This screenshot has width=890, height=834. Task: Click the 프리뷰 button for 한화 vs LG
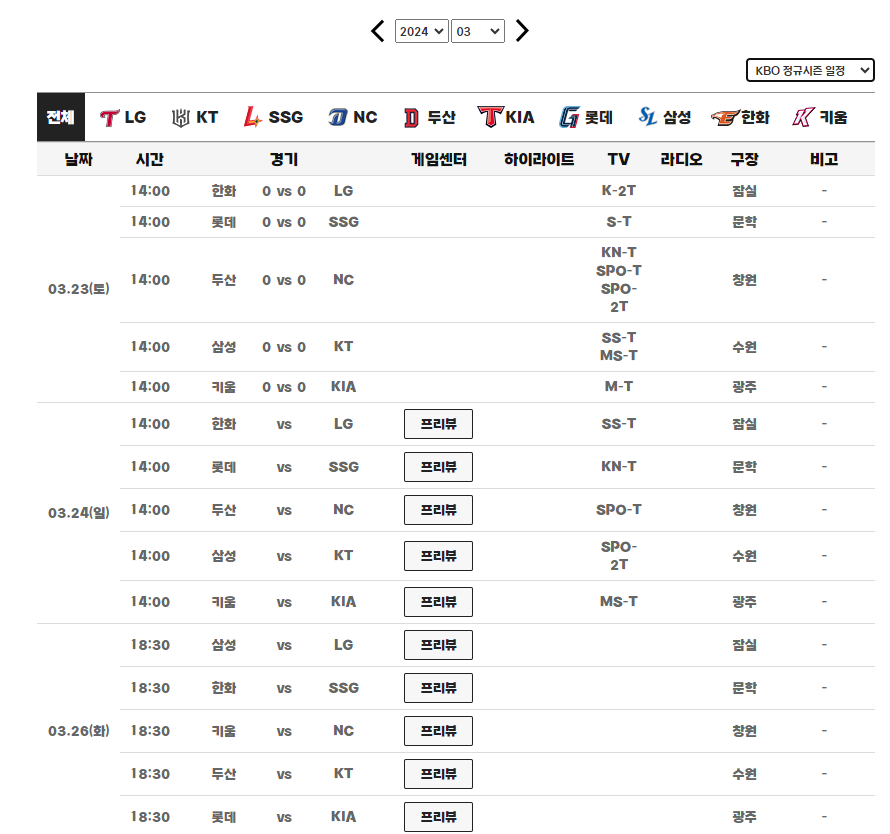(x=438, y=423)
